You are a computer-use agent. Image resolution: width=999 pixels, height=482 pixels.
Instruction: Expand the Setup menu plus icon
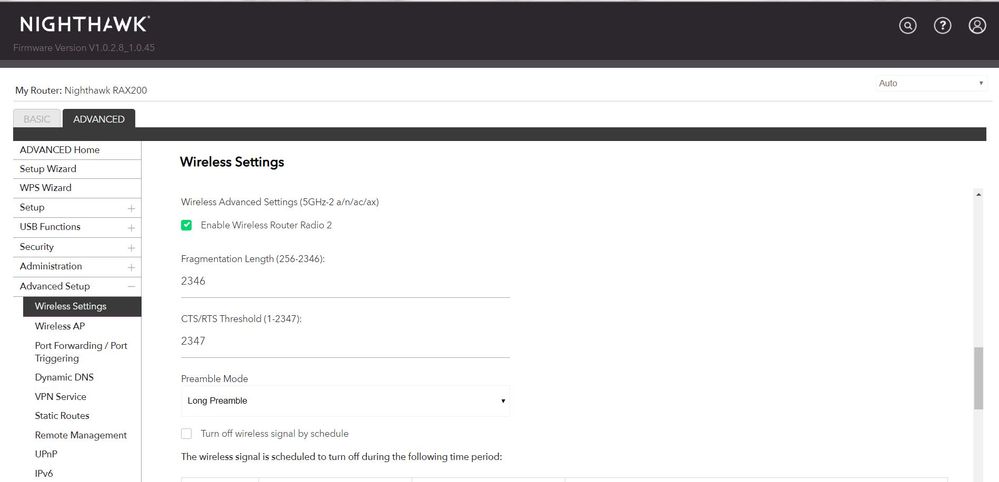tap(131, 208)
